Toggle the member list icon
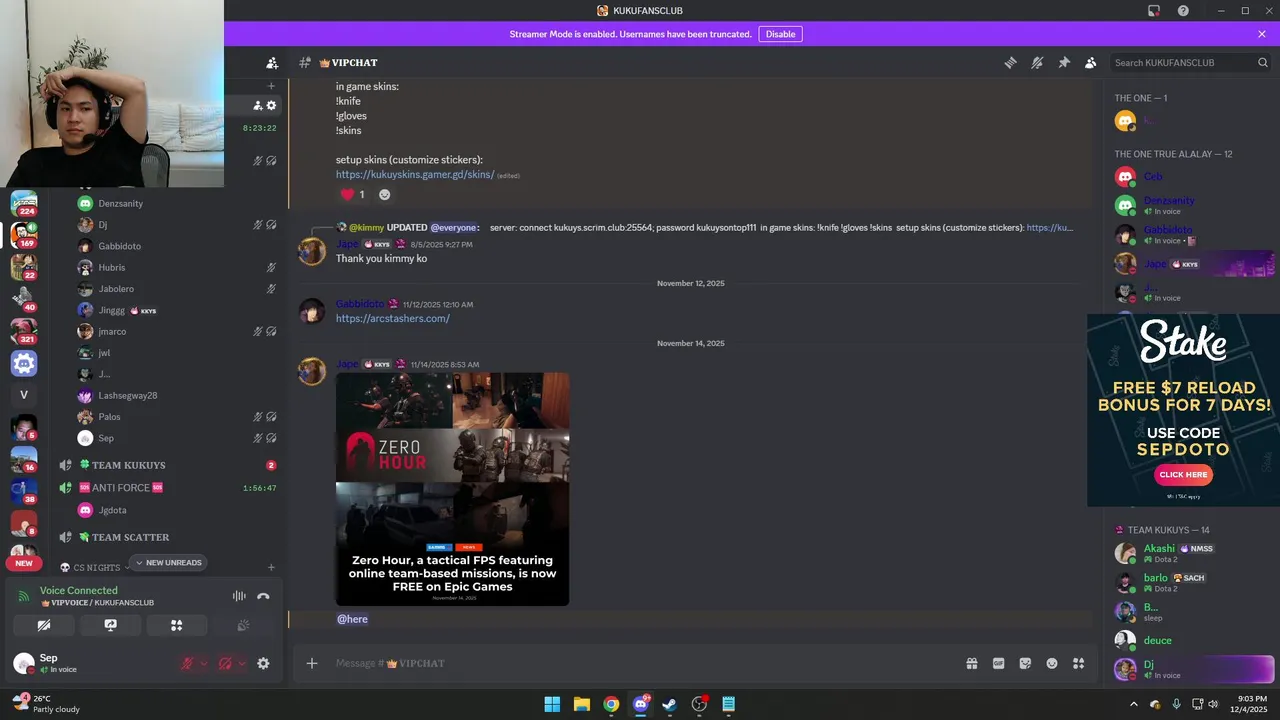This screenshot has width=1280, height=720. point(1091,62)
